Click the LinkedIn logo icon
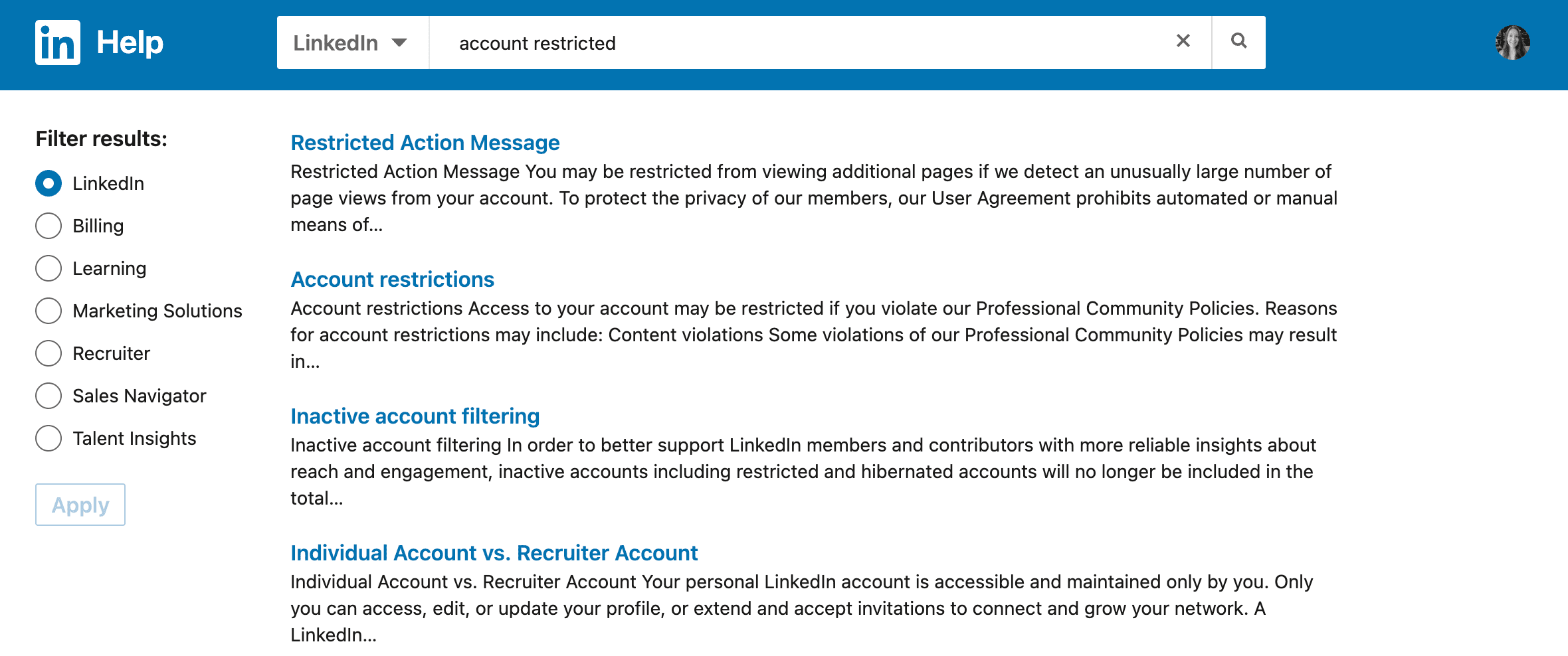1568x656 pixels. 58,42
